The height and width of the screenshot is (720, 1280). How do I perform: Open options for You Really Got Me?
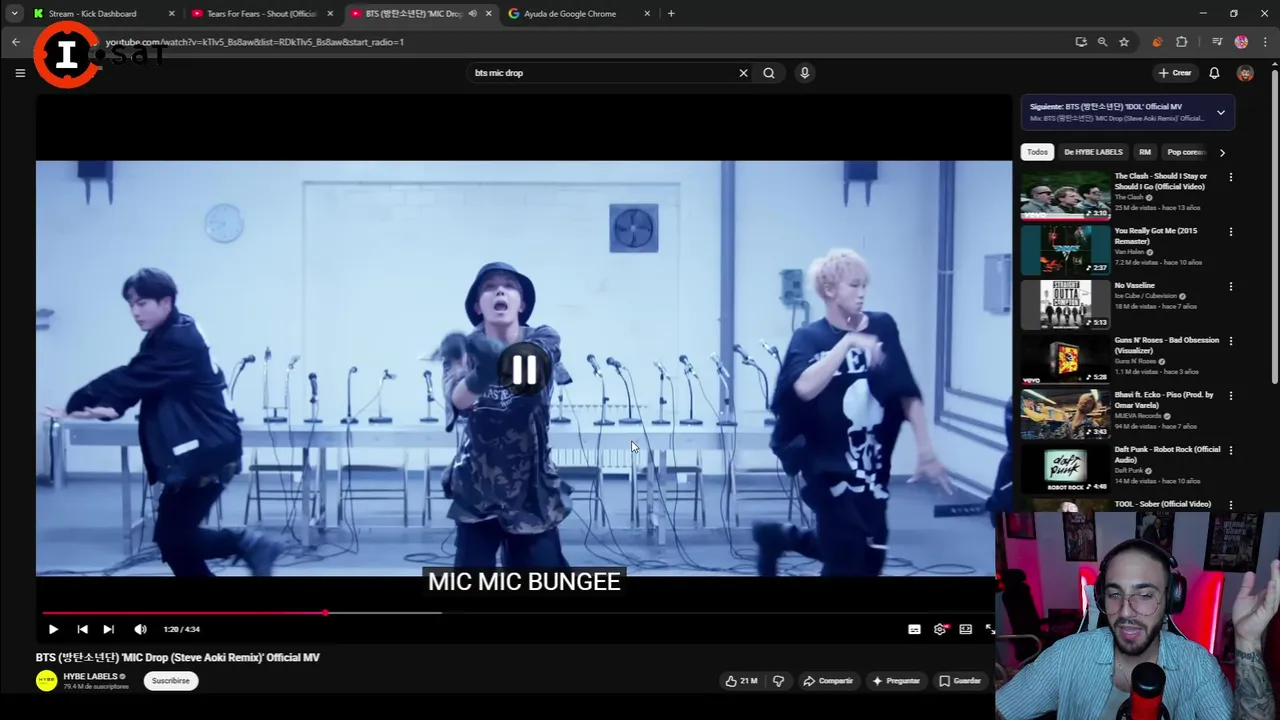tap(1231, 232)
